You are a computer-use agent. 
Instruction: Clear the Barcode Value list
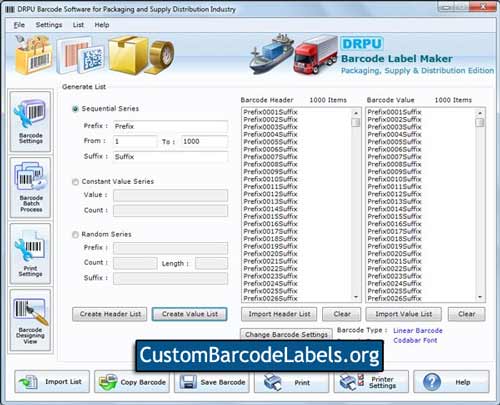pyautogui.click(x=467, y=314)
